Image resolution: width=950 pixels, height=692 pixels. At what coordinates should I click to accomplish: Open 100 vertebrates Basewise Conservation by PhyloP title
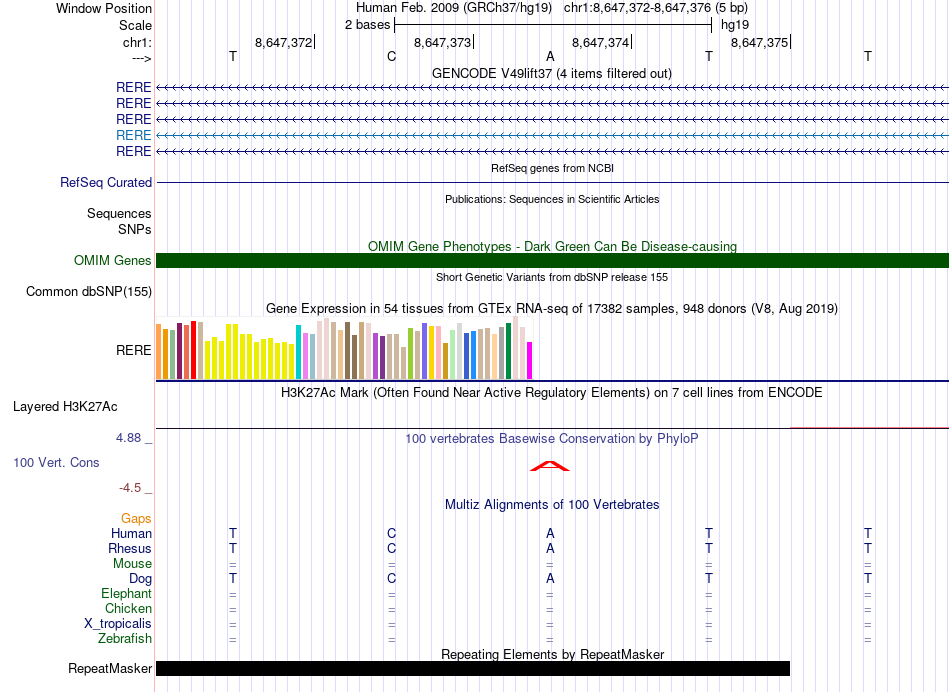click(552, 439)
